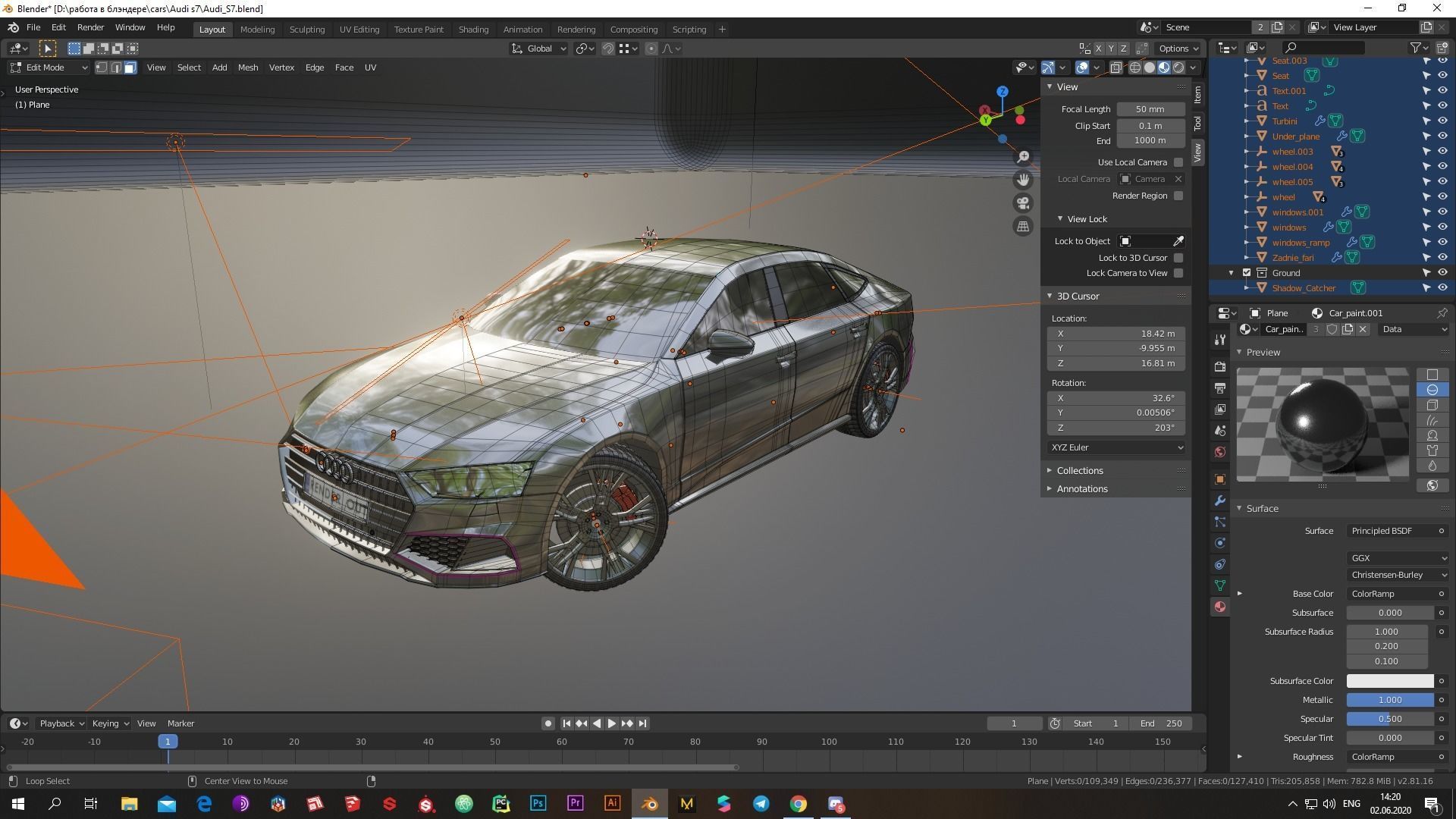Toggle X-Ray display in viewport header
This screenshot has width=1456, height=819.
[x=1116, y=67]
